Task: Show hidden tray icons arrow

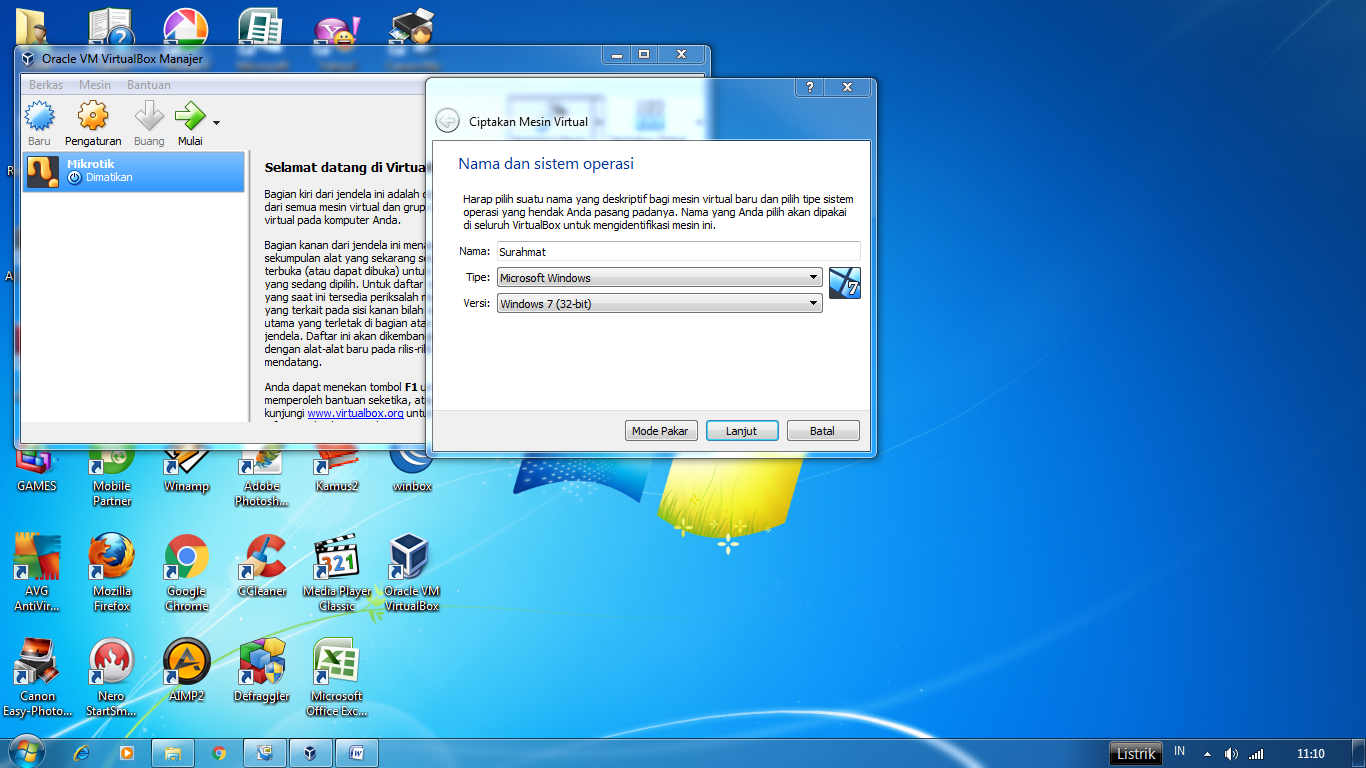Action: 1207,754
